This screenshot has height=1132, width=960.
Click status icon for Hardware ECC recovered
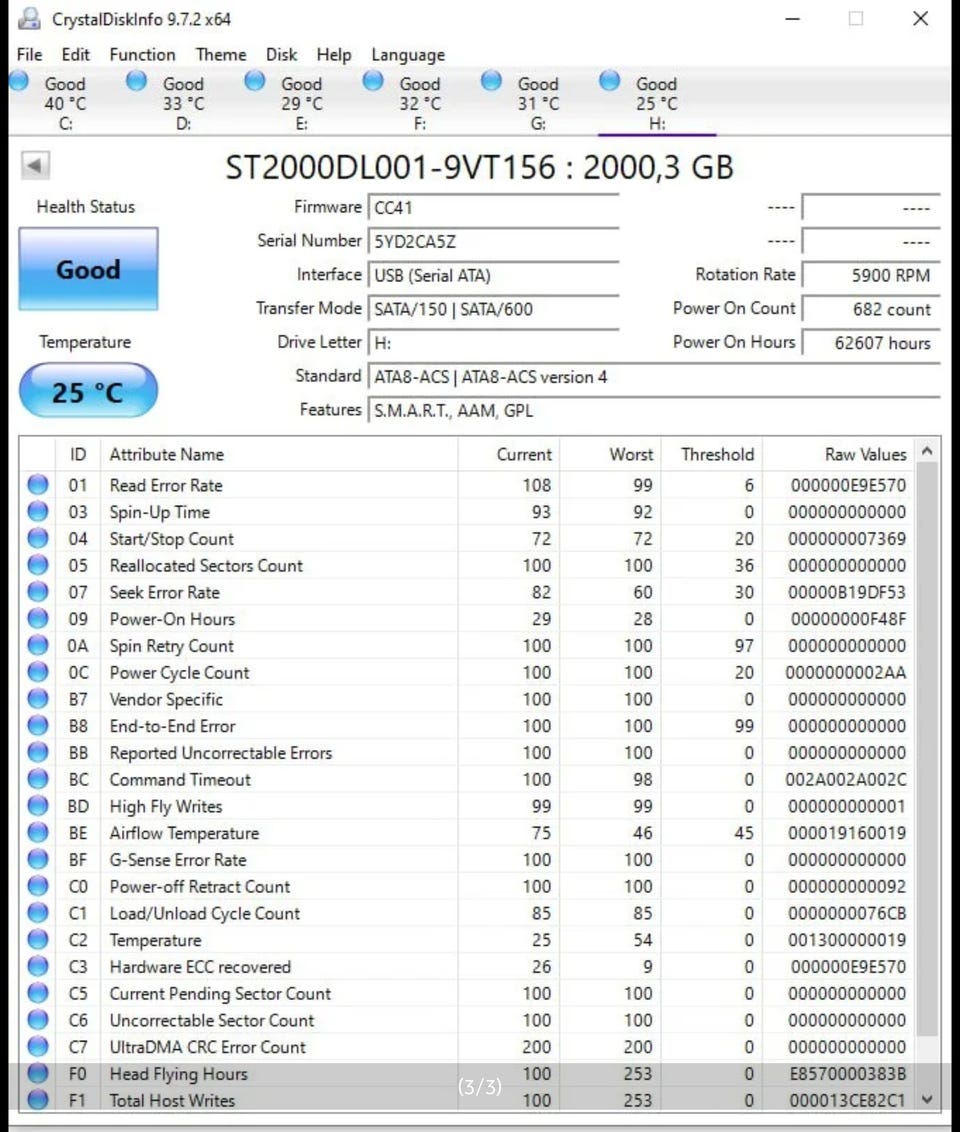coord(38,965)
